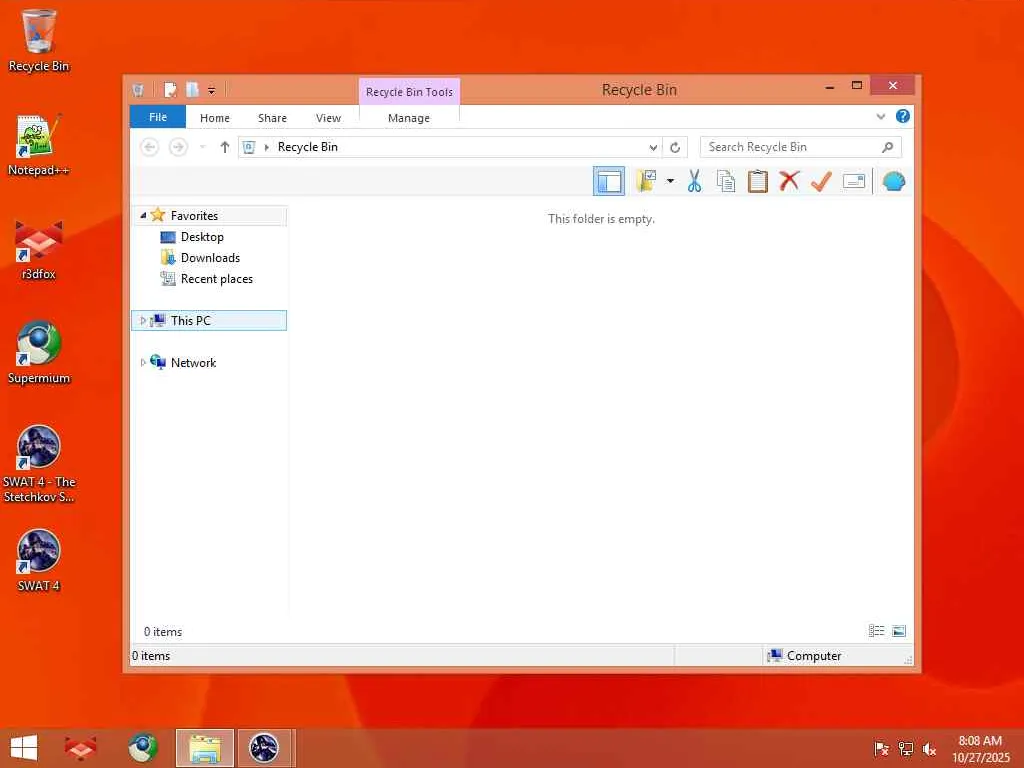Click the File Explorer taskbar button
1024x768 pixels.
point(204,748)
